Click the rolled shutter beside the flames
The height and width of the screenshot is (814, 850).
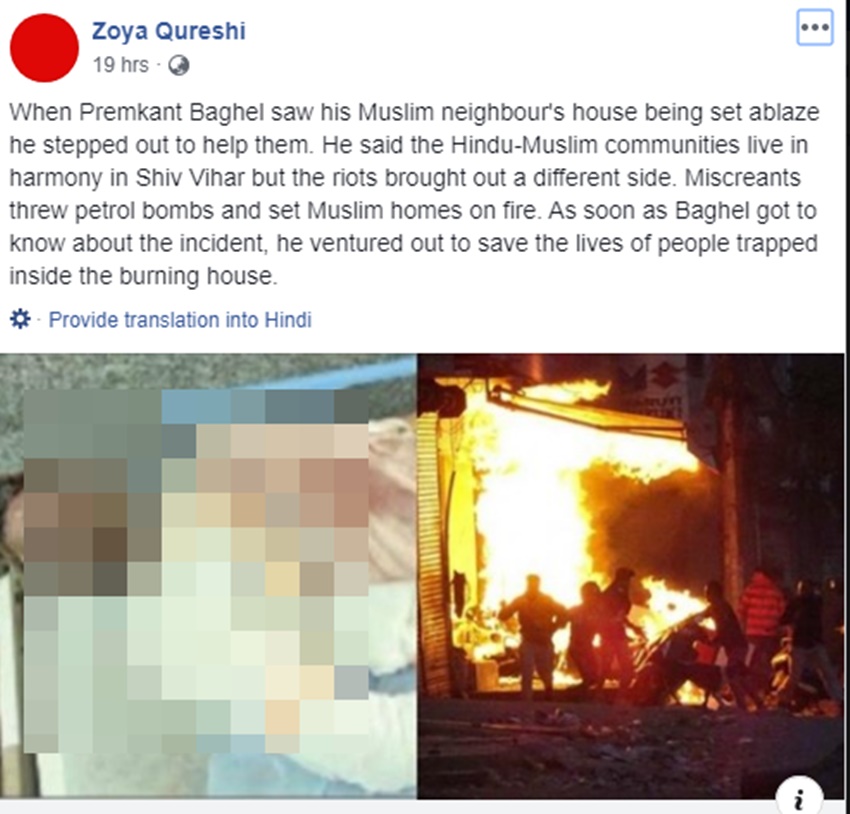pos(432,553)
